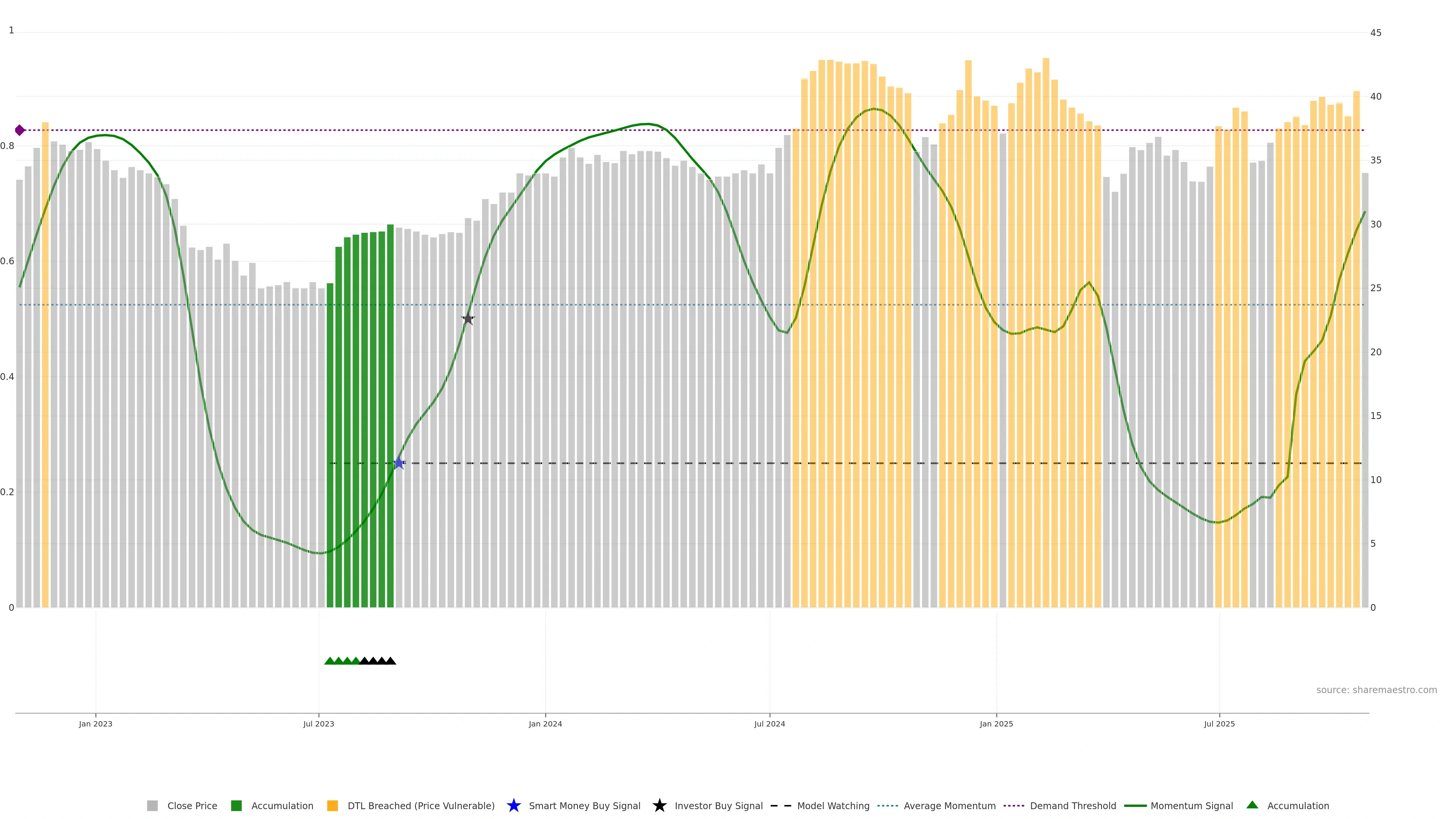Toggle Model Watching dashed line legend entry
This screenshot has width=1456, height=819.
[833, 805]
